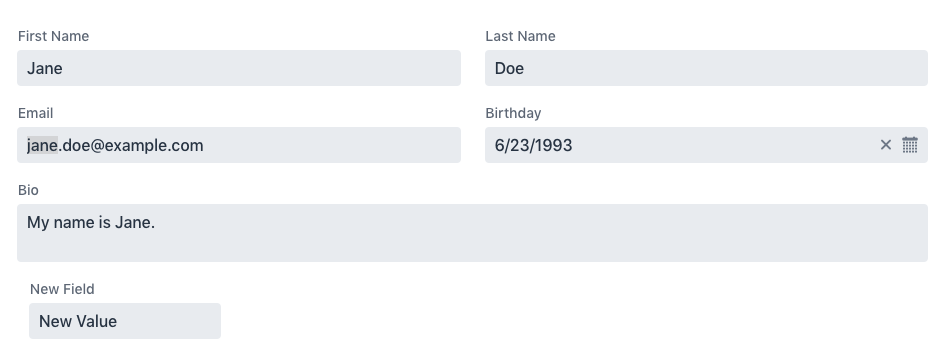Click the 'New Value' text
The image size is (939, 360).
(x=78, y=322)
